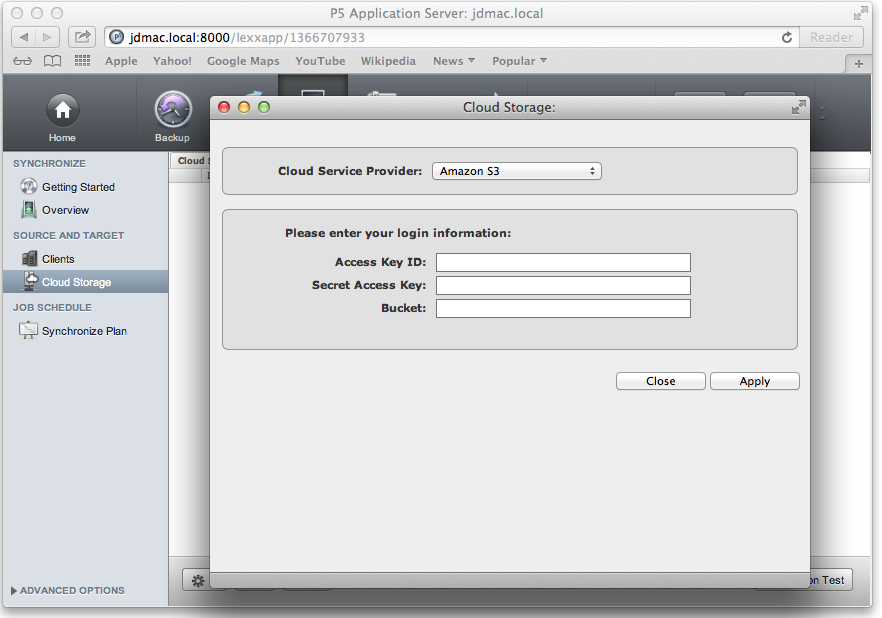This screenshot has width=882, height=618.
Task: Click the Clients sidebar icon
Action: [29, 259]
